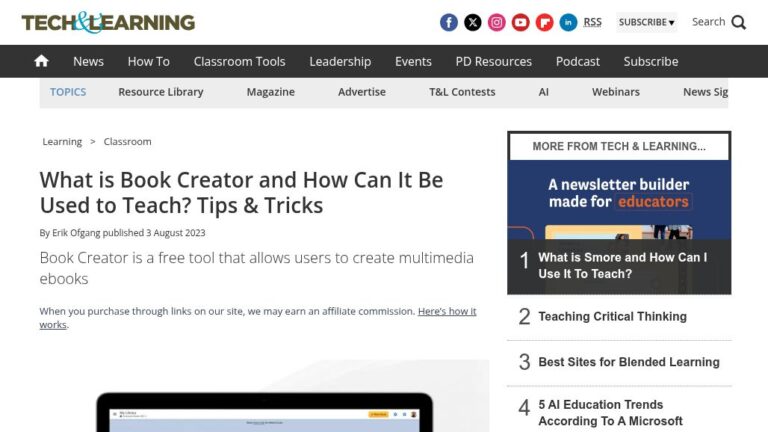Select Magazine topic
Viewport: 768px width, 432px height.
(x=270, y=92)
